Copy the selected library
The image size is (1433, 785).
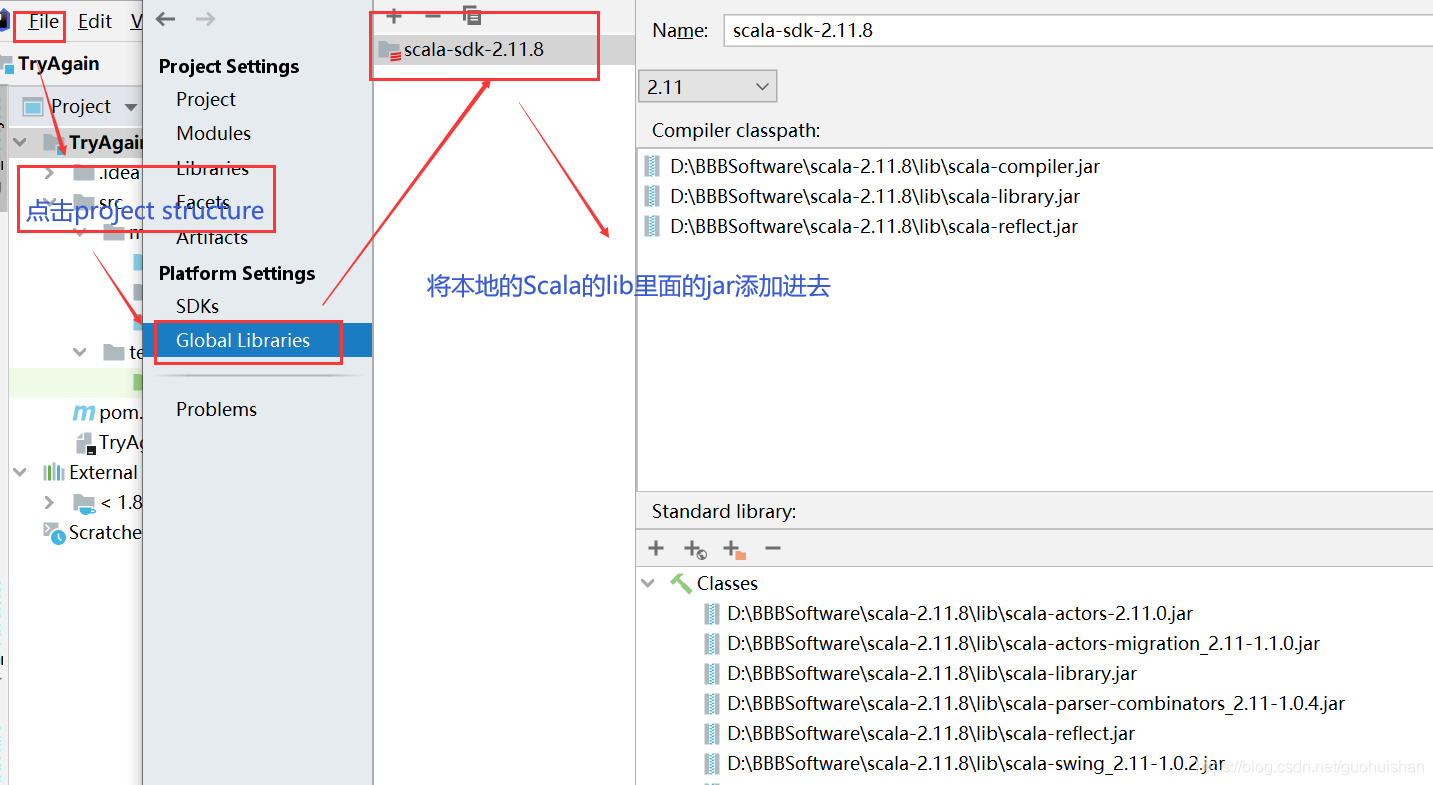(x=472, y=15)
